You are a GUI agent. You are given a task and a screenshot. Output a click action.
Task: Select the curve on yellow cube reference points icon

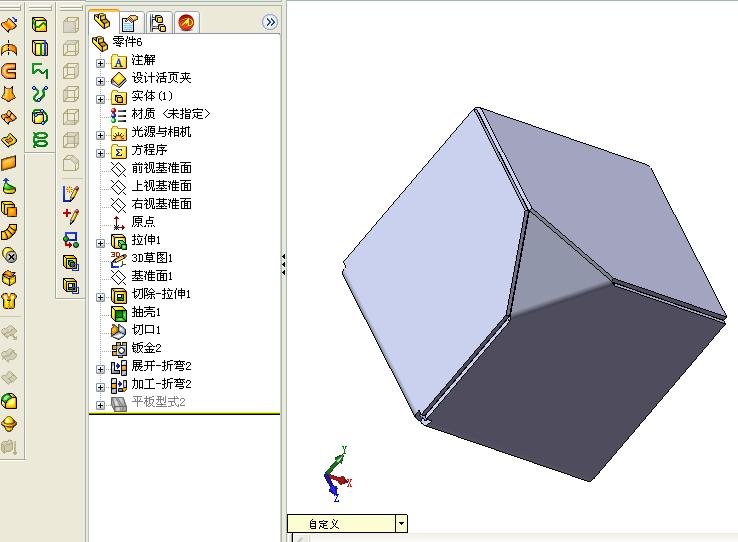pyautogui.click(x=40, y=117)
